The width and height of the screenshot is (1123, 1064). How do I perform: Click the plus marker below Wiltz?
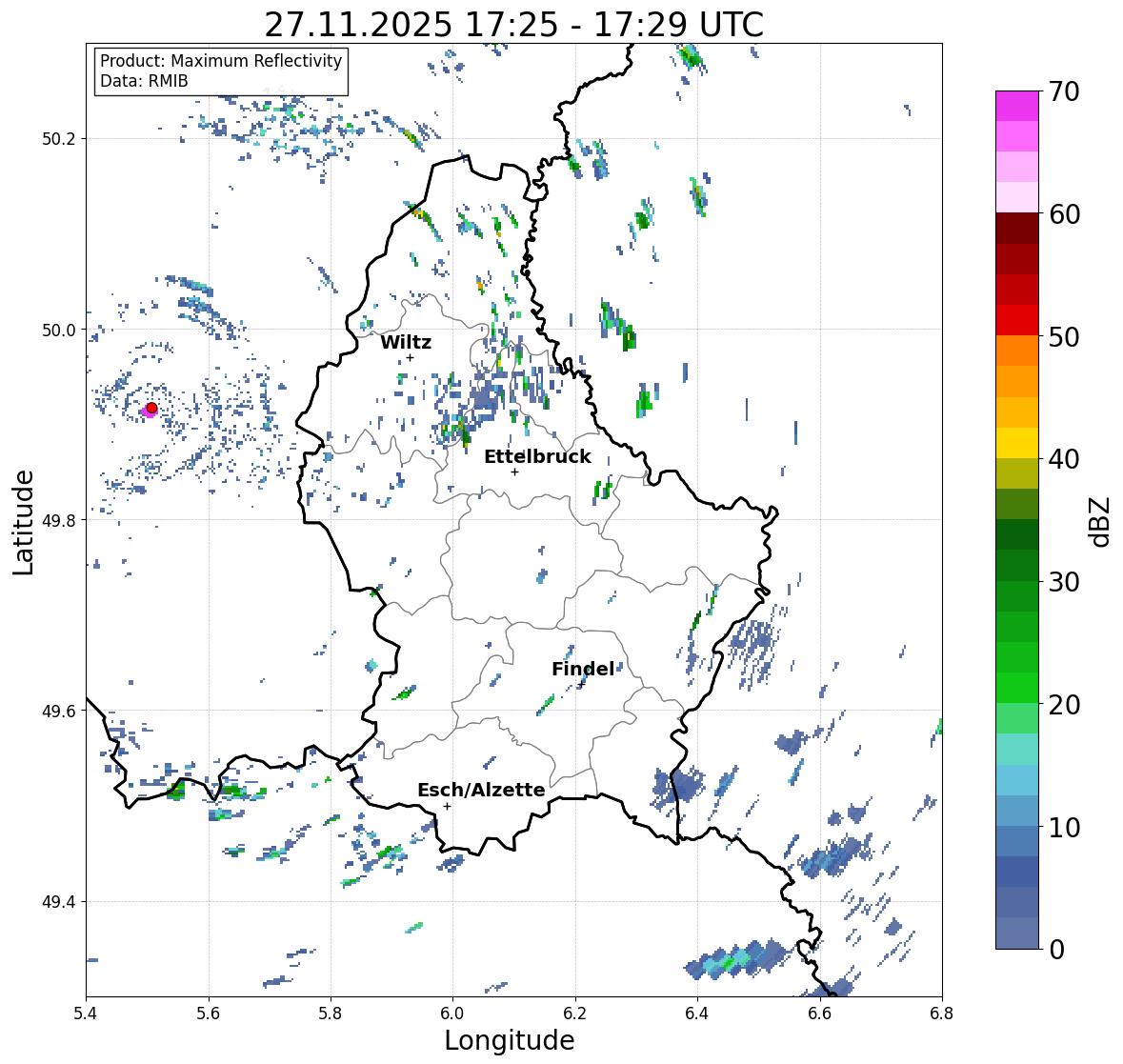click(410, 358)
